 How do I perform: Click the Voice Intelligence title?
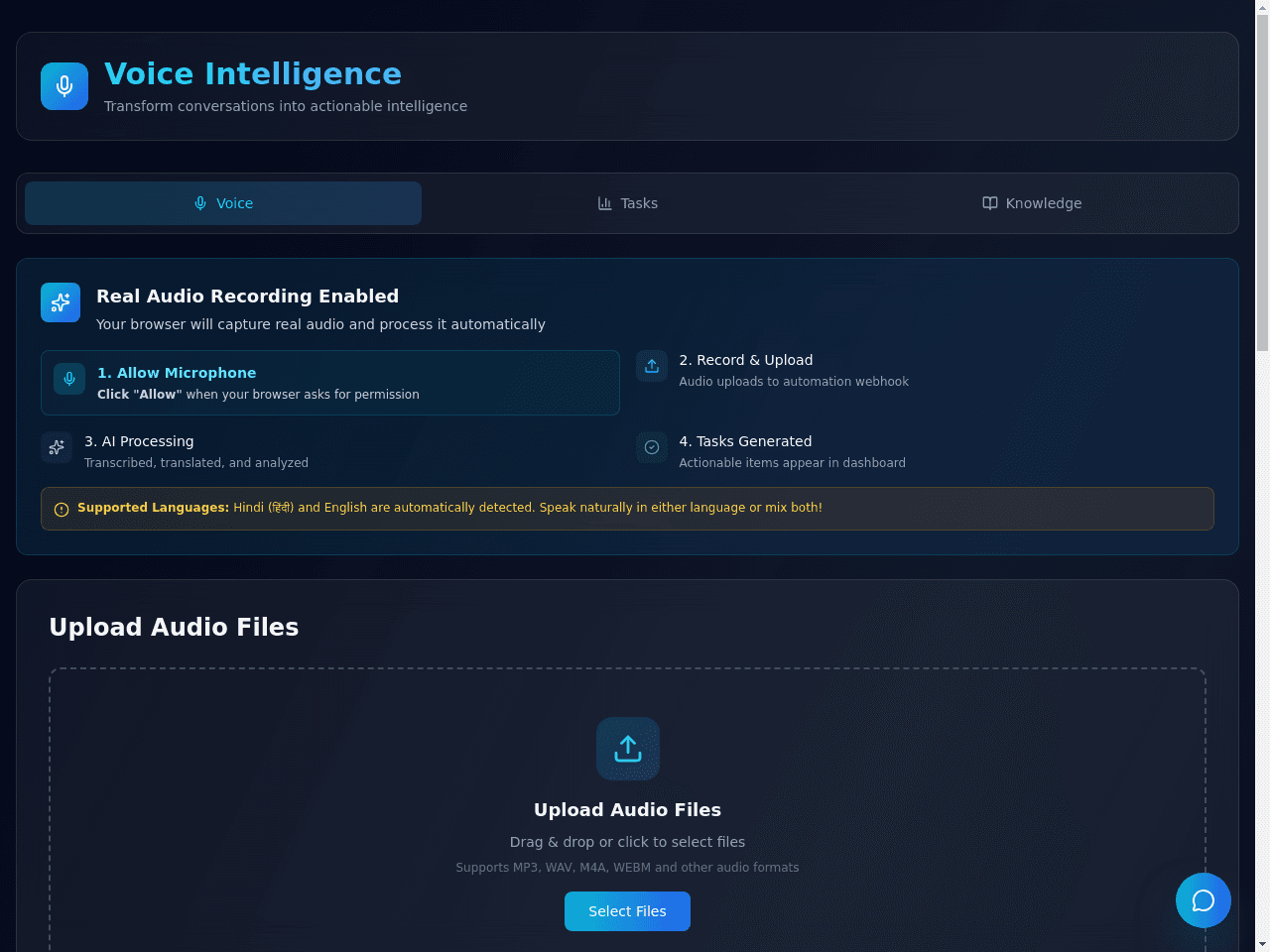pyautogui.click(x=253, y=73)
